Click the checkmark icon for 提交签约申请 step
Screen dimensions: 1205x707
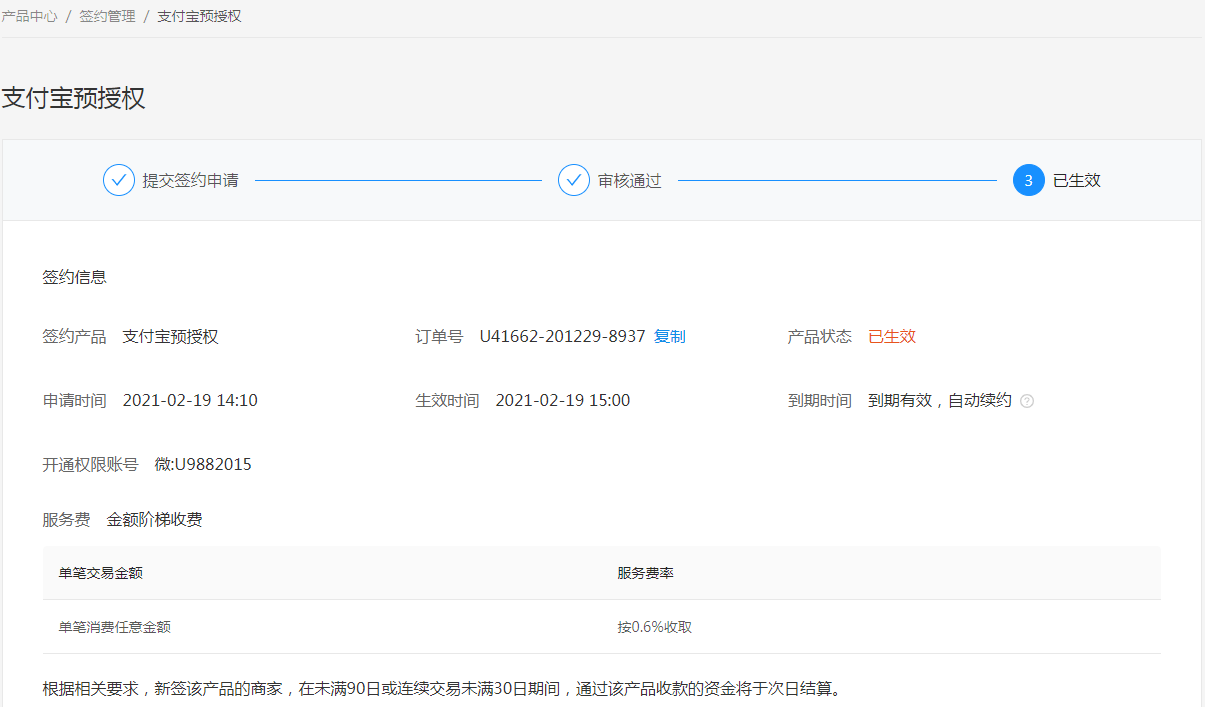point(119,180)
